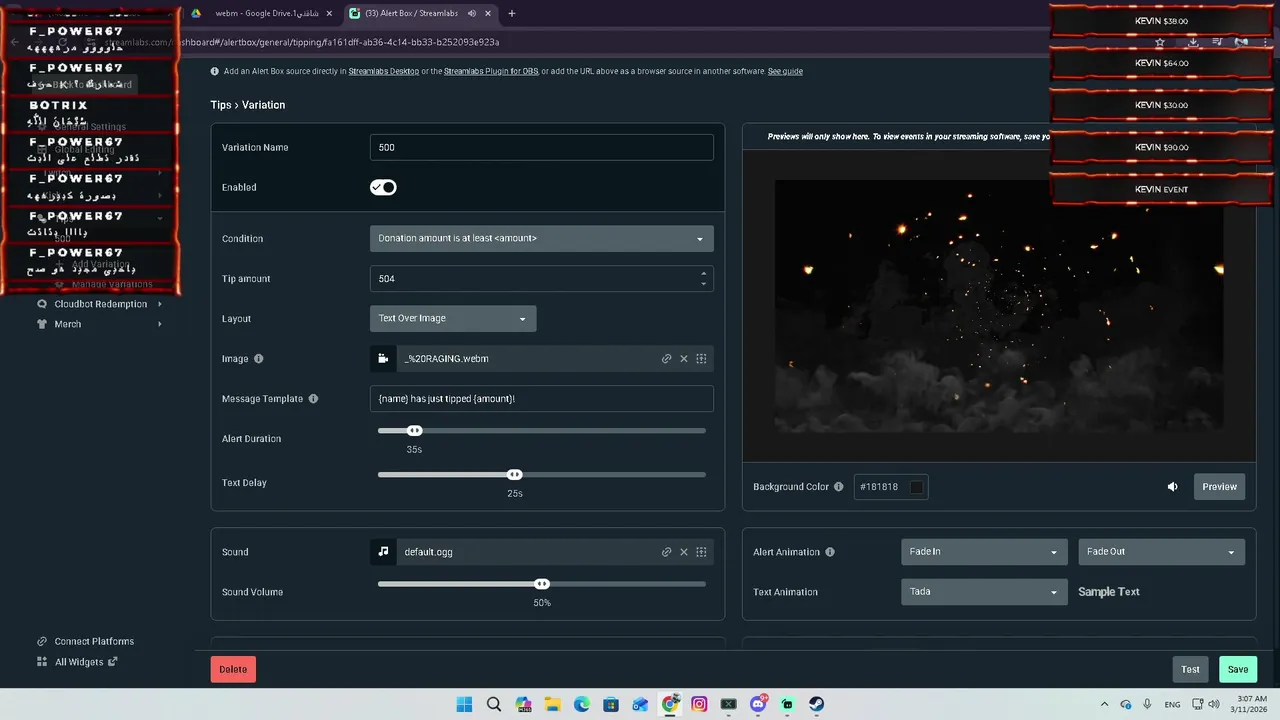This screenshot has height=720, width=1280.
Task: Mute preview using the speaker icon
Action: click(1173, 487)
